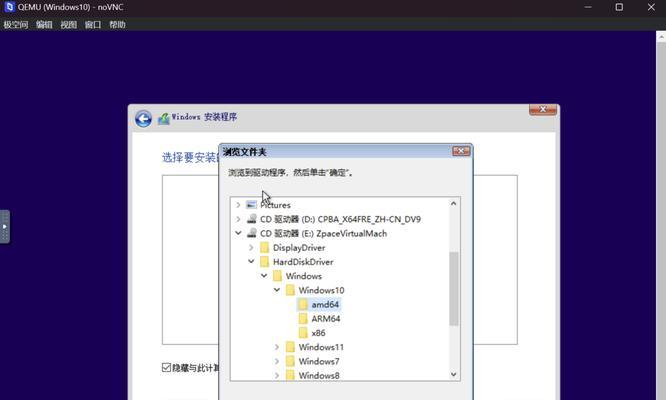Collapse CD drive (E:) ZpaceVirtualMach node

click(238, 233)
